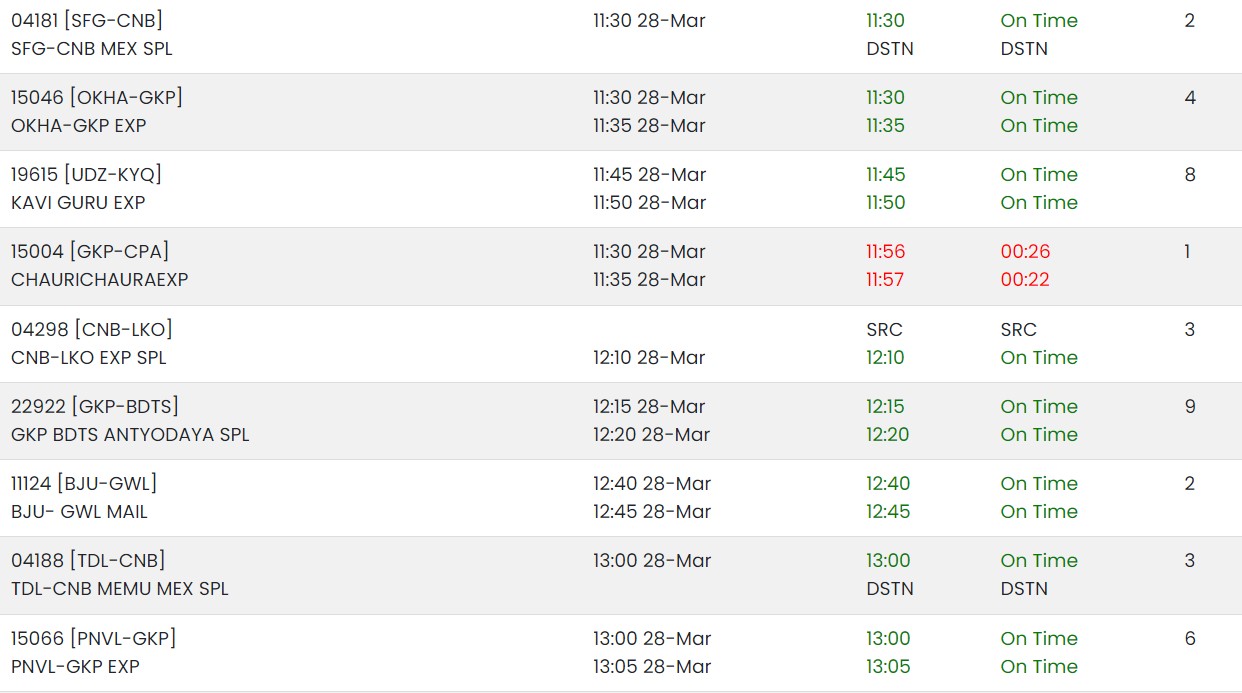1242x693 pixels.
Task: Select train 22922 [GKP-BDTS]
Action: [95, 406]
